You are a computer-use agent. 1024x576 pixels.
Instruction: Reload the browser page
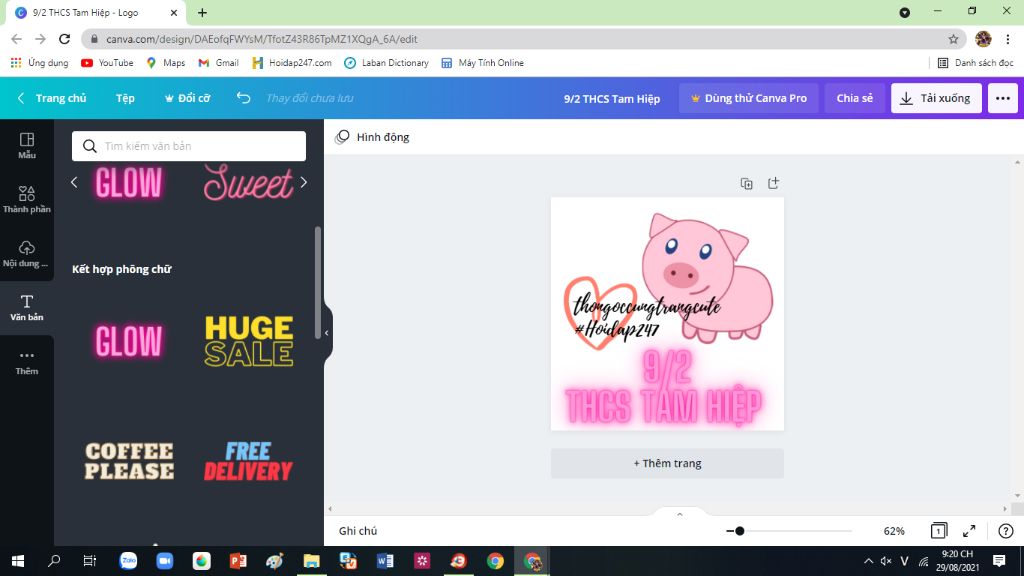(64, 39)
